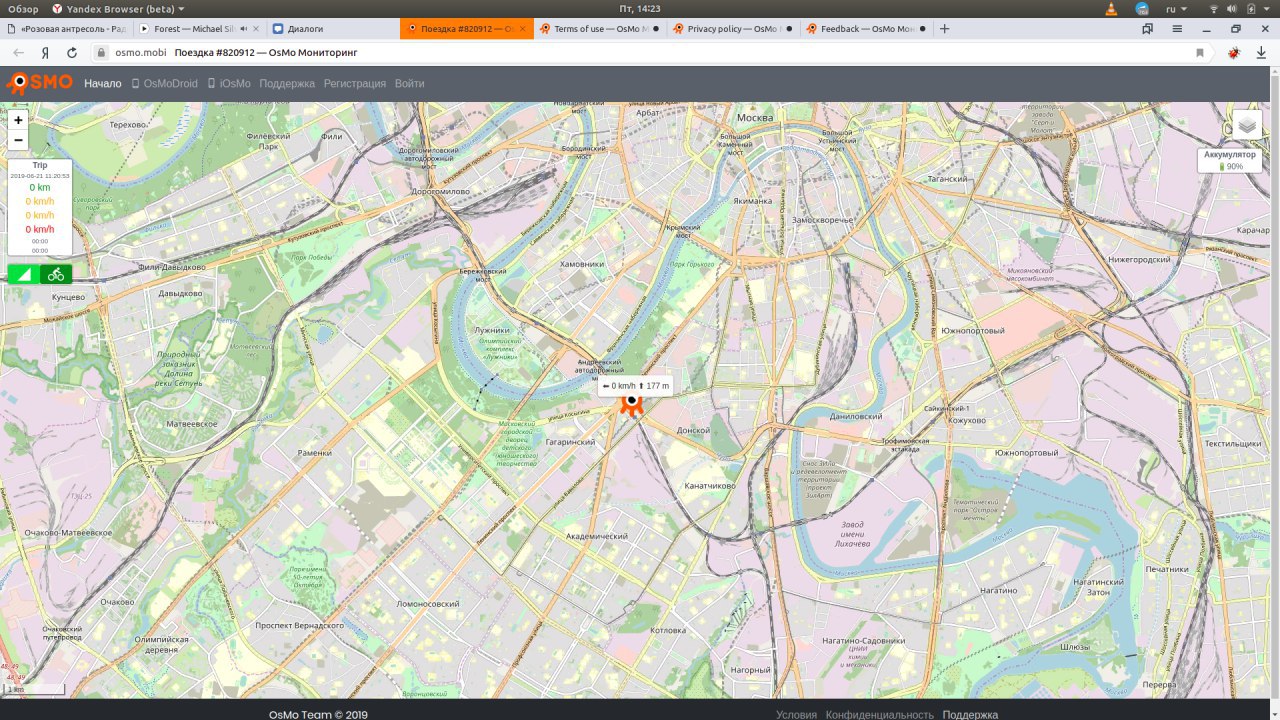Open the ladybug extension

click(1235, 52)
